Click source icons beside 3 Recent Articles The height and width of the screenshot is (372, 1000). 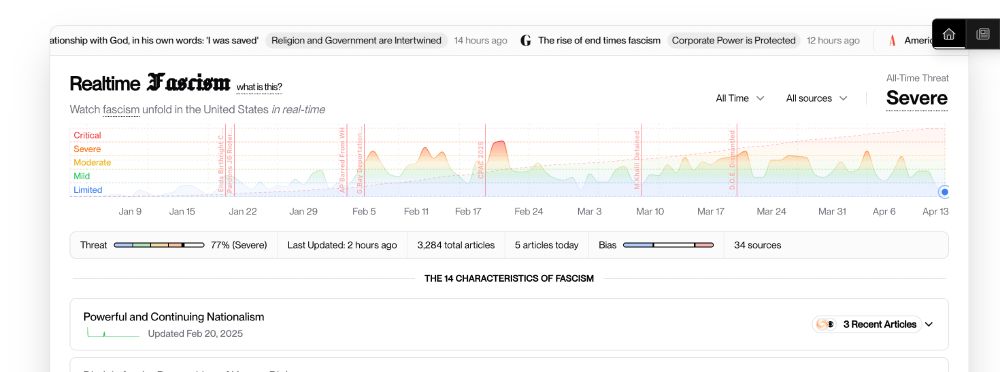(x=825, y=324)
